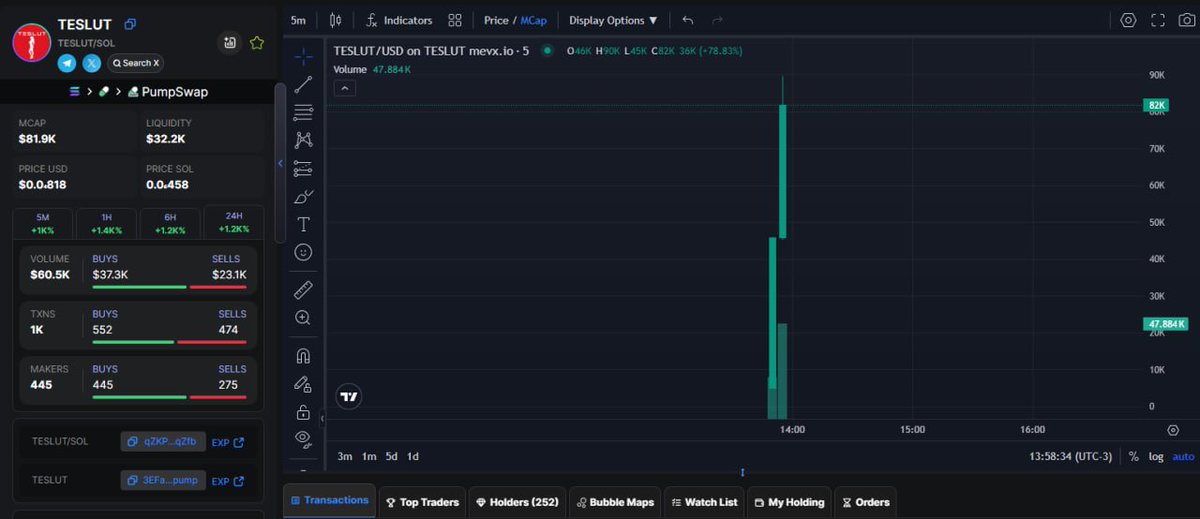
Task: Open the emoji icons tool
Action: [304, 252]
